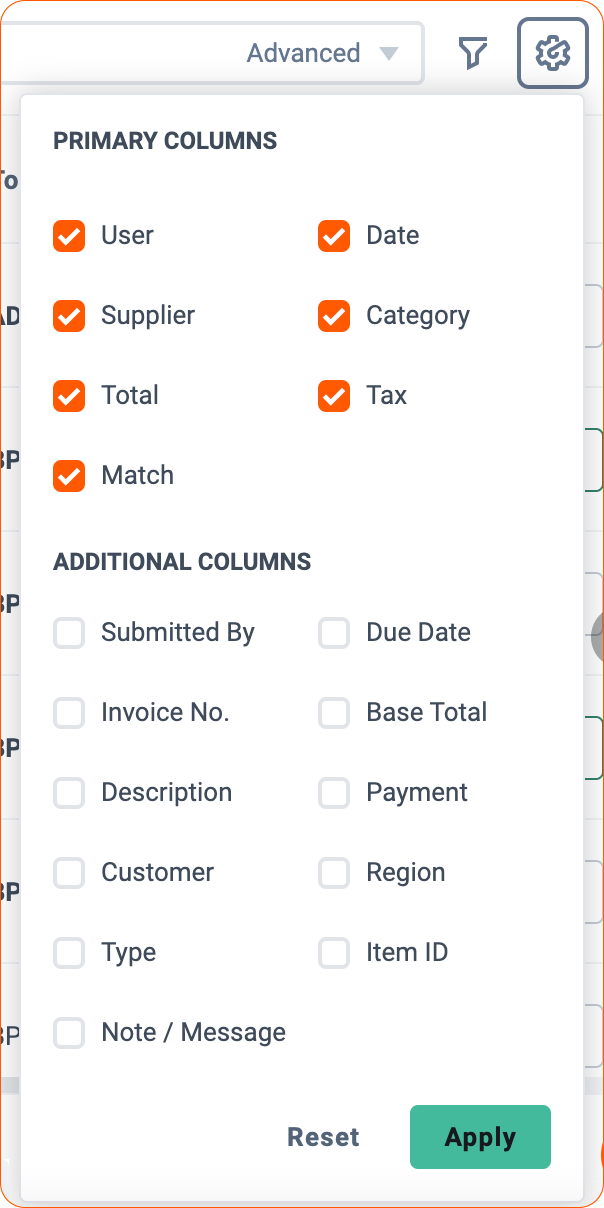The width and height of the screenshot is (604, 1208).
Task: Disable the Supplier column checkbox
Action: coord(69,316)
